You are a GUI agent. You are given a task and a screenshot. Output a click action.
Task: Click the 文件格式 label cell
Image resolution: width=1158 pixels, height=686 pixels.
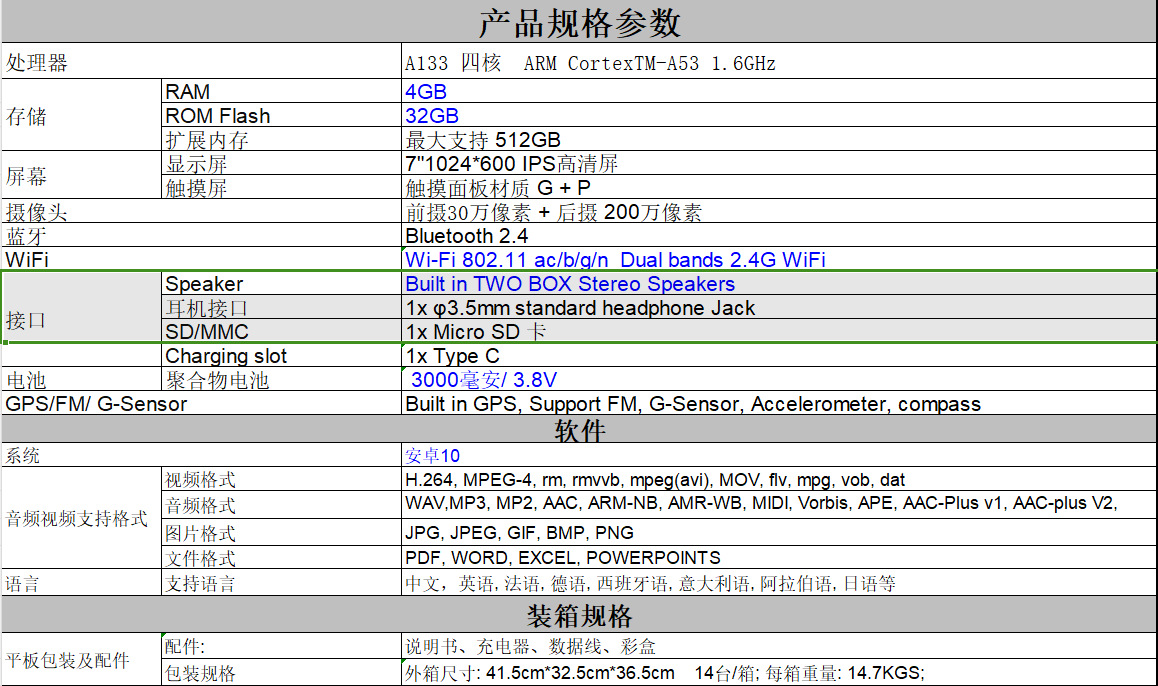point(281,557)
